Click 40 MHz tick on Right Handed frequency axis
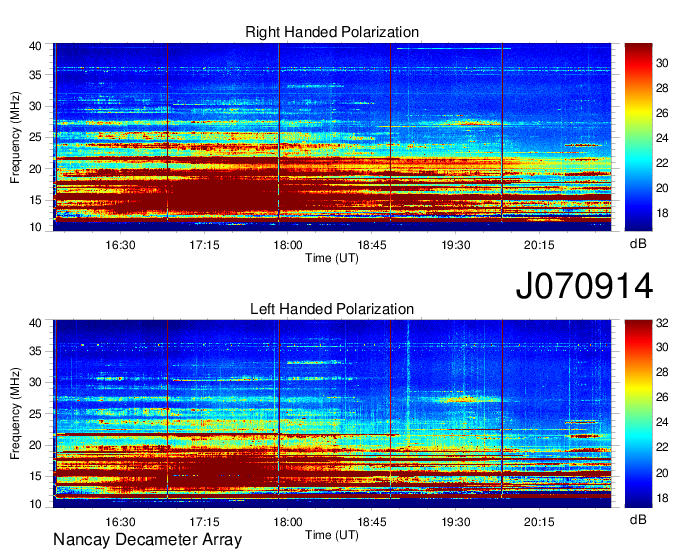Image resolution: width=680 pixels, height=552 pixels. point(35,46)
